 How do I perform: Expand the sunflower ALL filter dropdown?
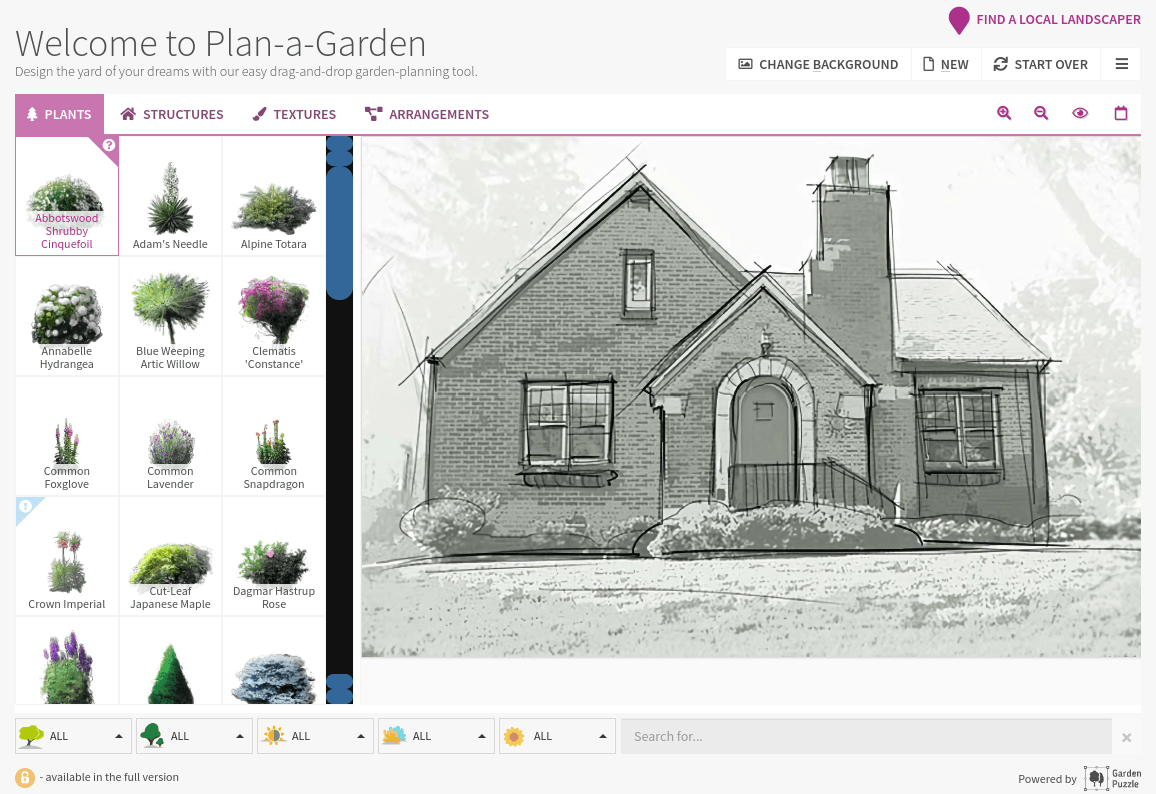[557, 736]
